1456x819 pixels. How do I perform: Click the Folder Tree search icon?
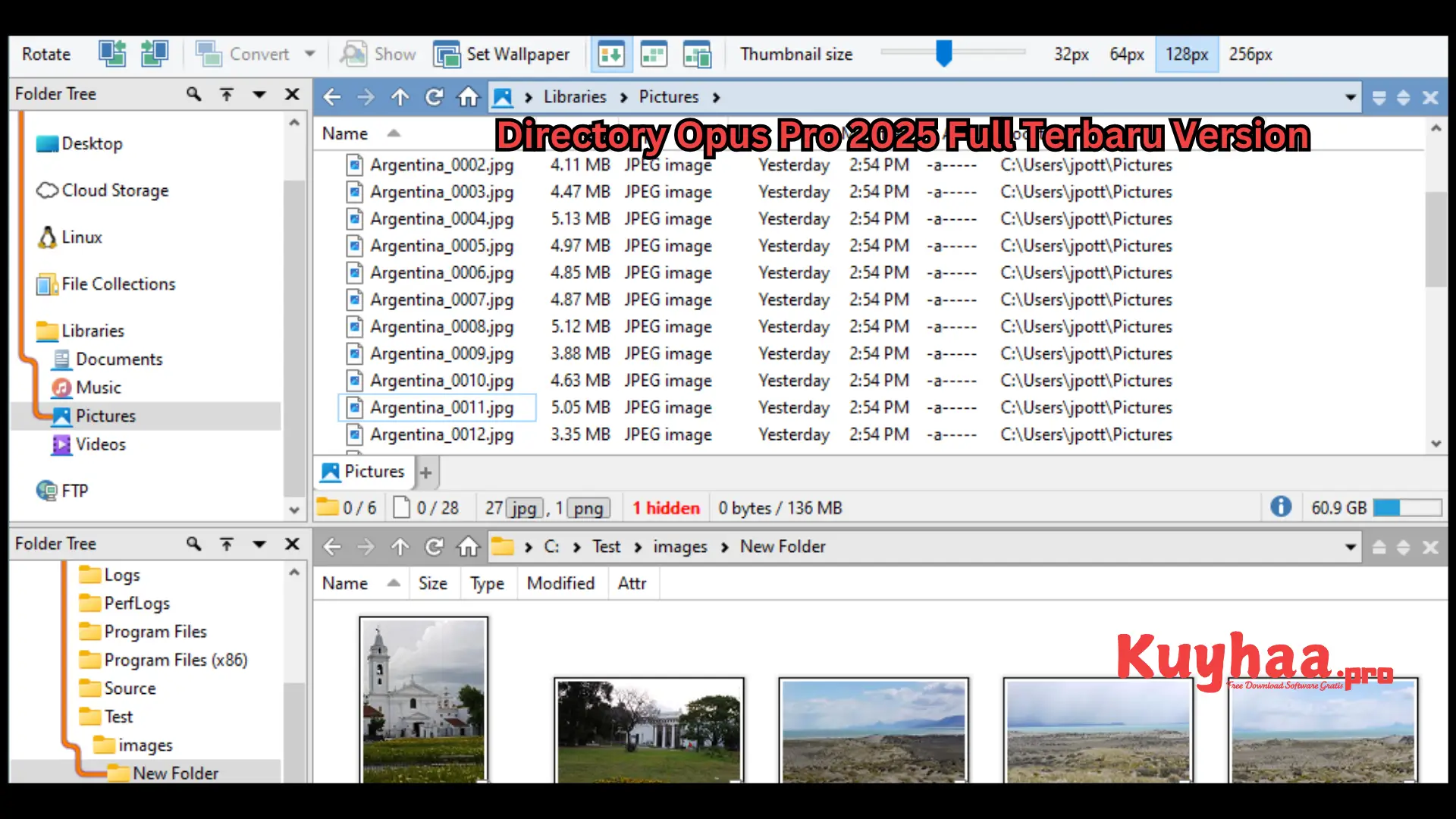click(193, 94)
